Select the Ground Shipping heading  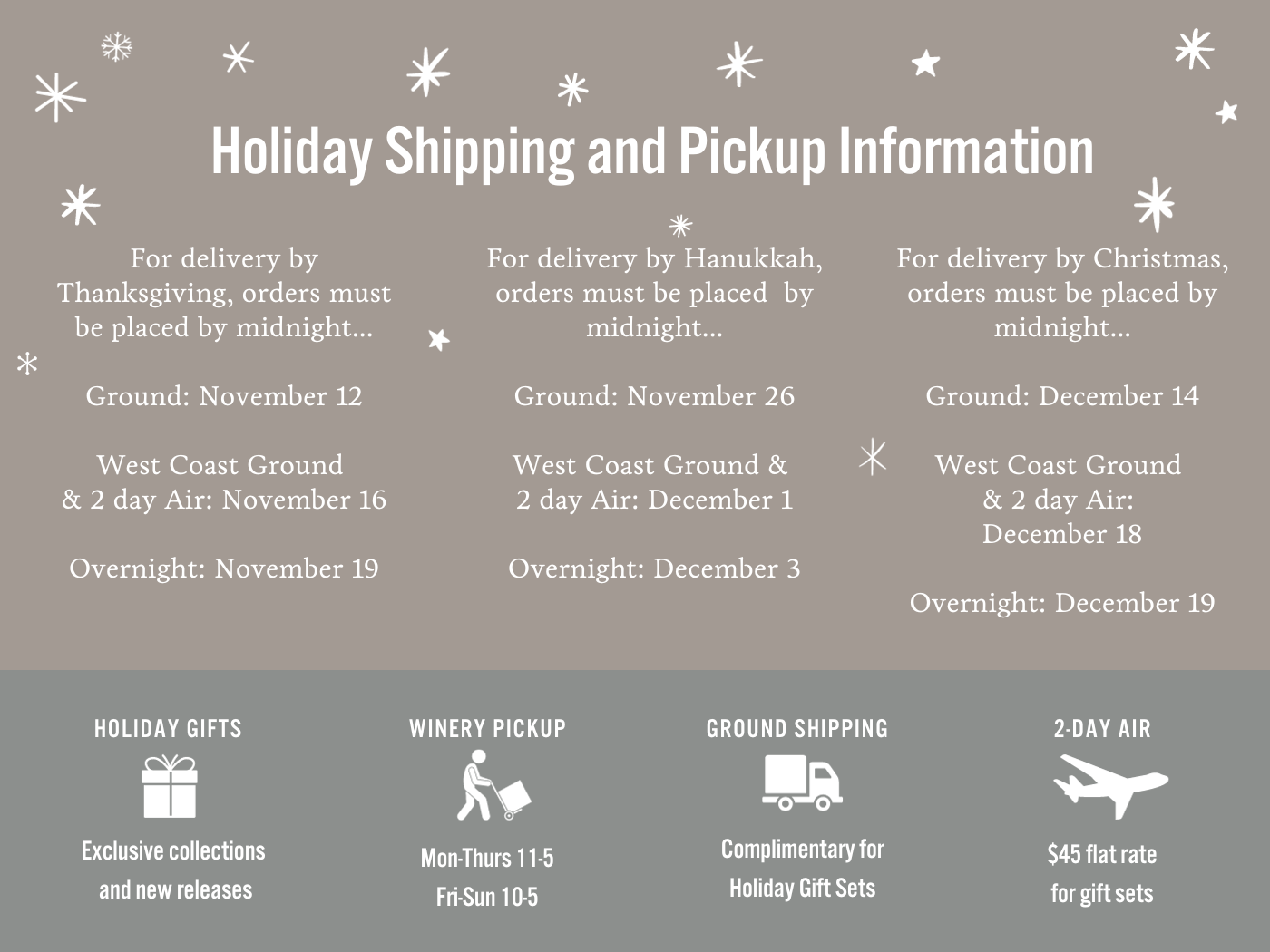(x=797, y=728)
